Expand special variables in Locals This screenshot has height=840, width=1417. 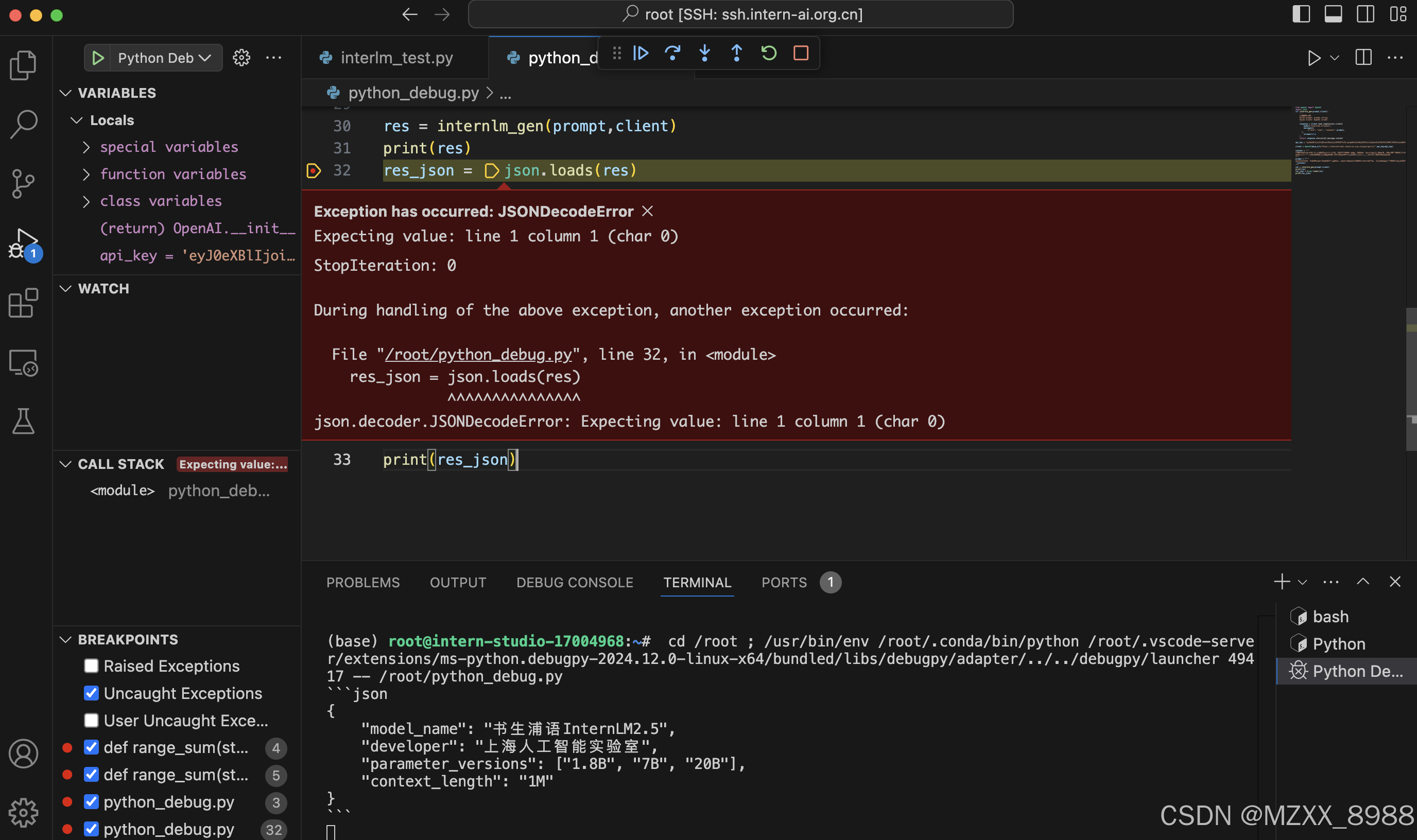[87, 147]
